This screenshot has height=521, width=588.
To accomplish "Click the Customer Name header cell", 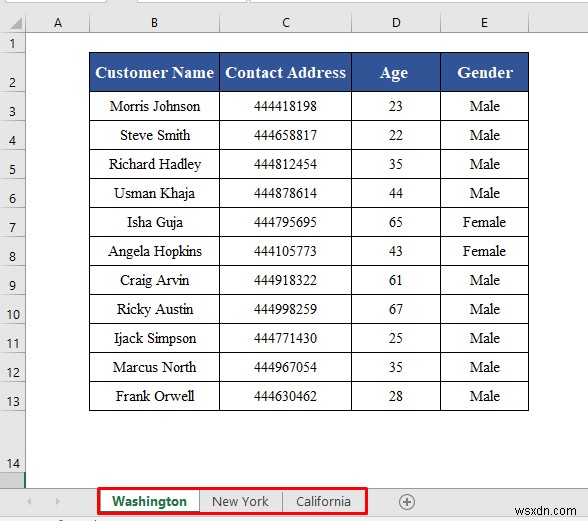I will 154,72.
